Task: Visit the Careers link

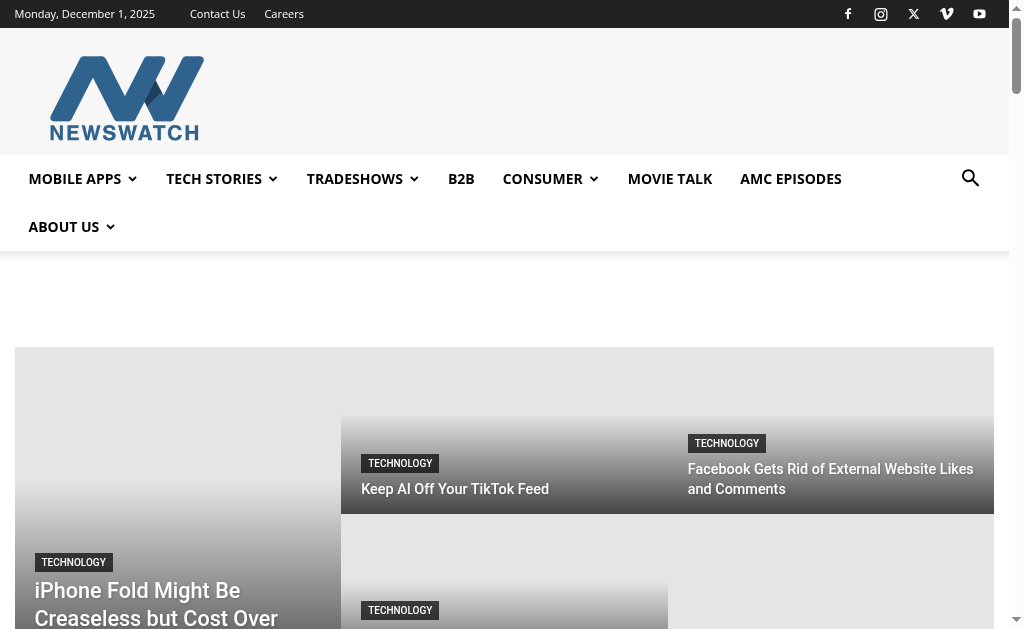Action: 284,14
